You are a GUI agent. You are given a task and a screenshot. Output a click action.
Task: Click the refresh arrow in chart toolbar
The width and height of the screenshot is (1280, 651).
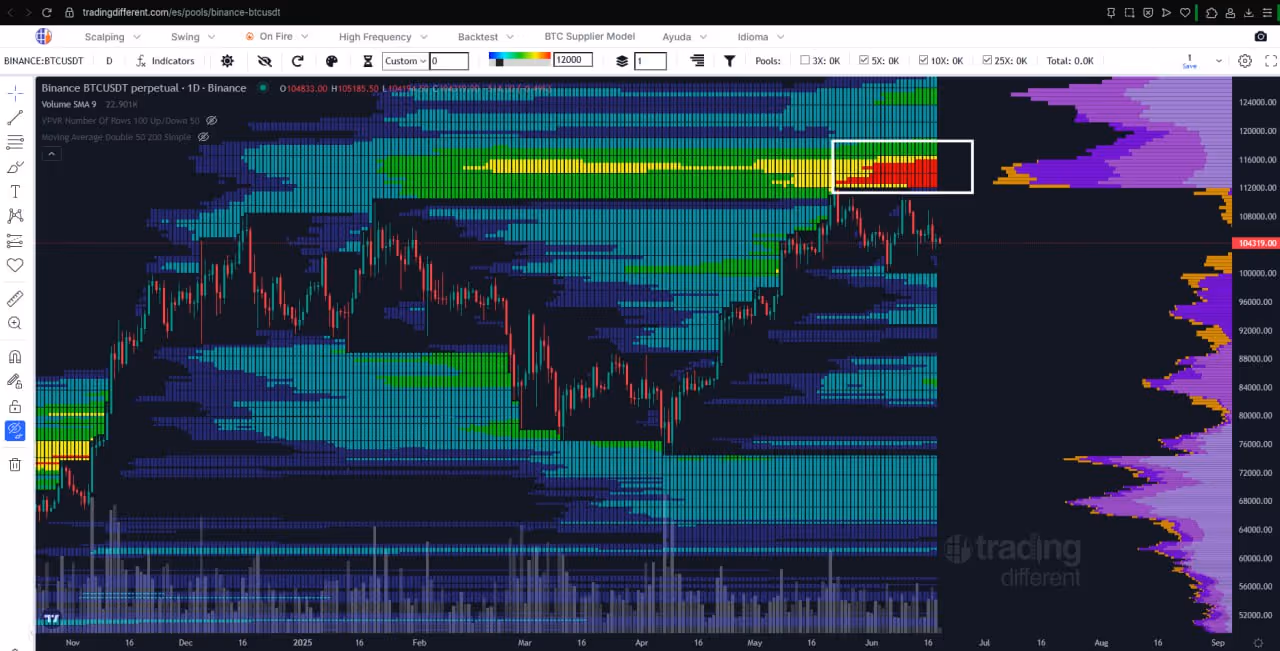pyautogui.click(x=297, y=61)
